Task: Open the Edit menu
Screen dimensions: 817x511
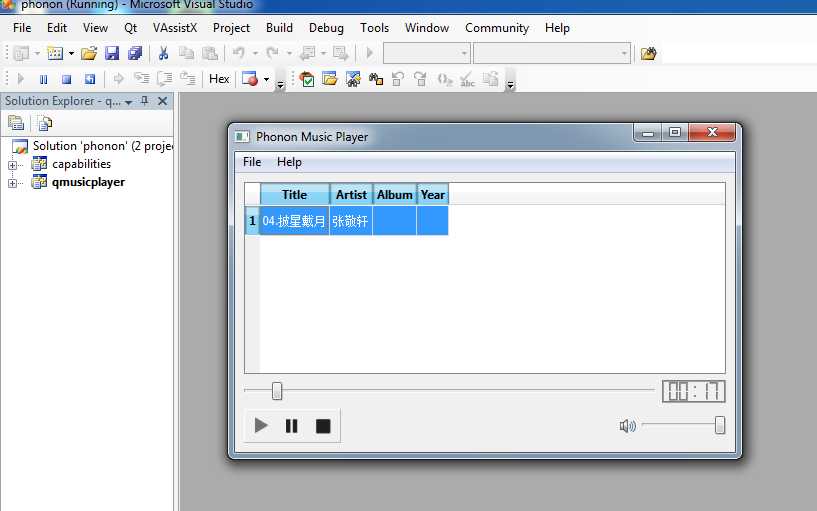Action: coord(57,28)
